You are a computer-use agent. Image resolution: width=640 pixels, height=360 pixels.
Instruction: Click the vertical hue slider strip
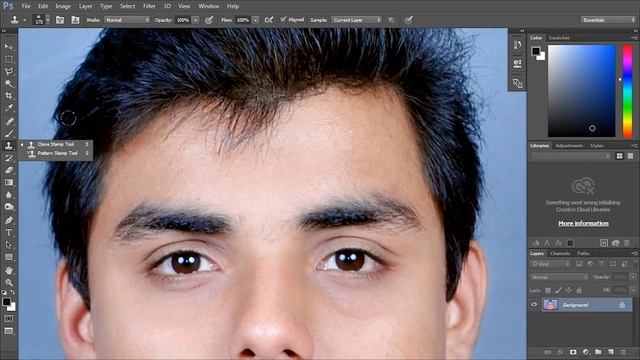pyautogui.click(x=627, y=91)
